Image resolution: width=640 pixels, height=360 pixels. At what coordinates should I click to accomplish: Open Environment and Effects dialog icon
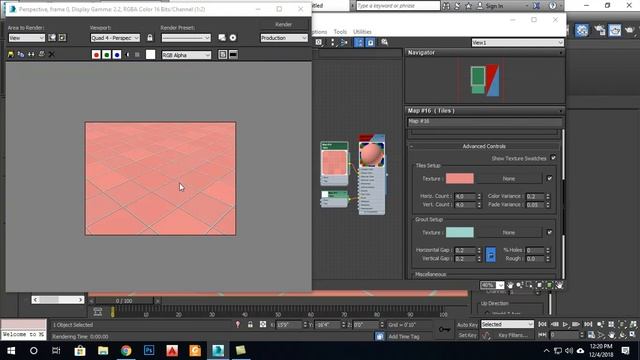point(233,38)
